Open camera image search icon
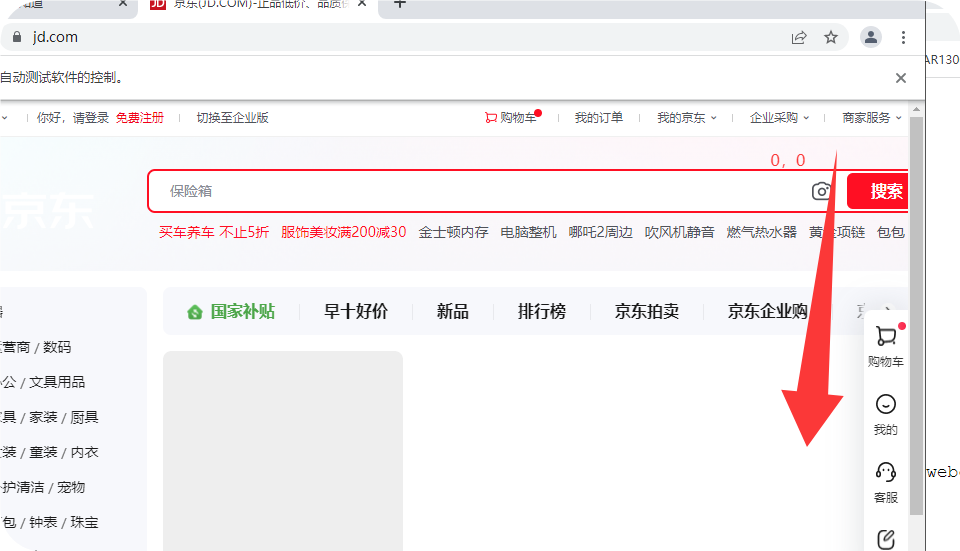 [821, 191]
